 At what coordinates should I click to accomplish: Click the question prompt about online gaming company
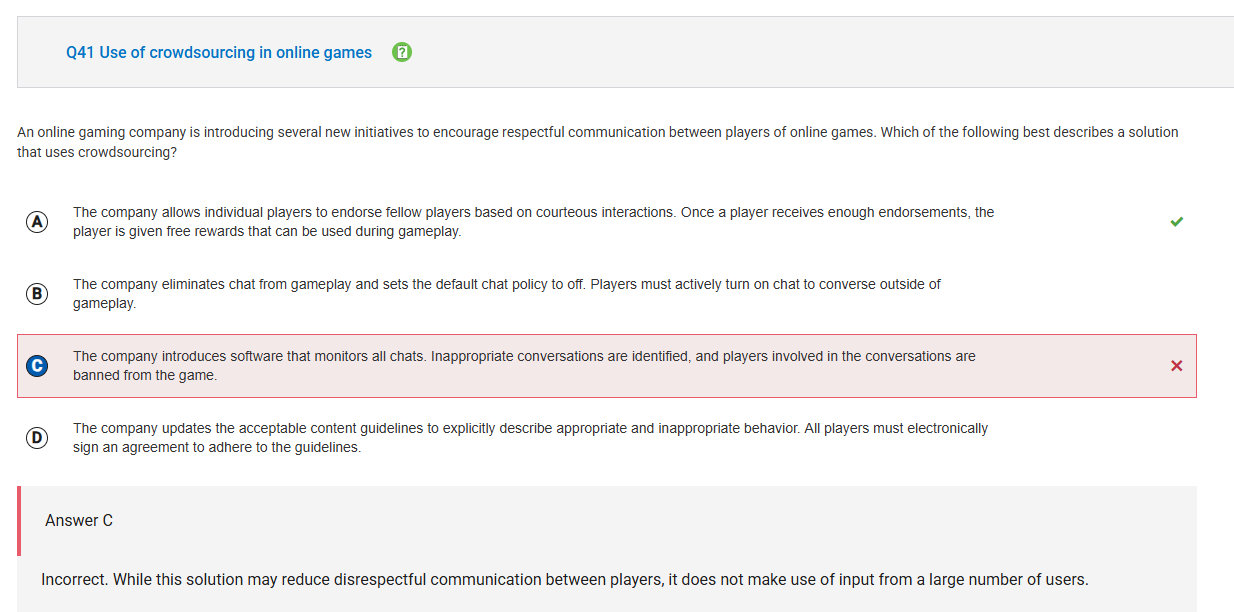[597, 142]
